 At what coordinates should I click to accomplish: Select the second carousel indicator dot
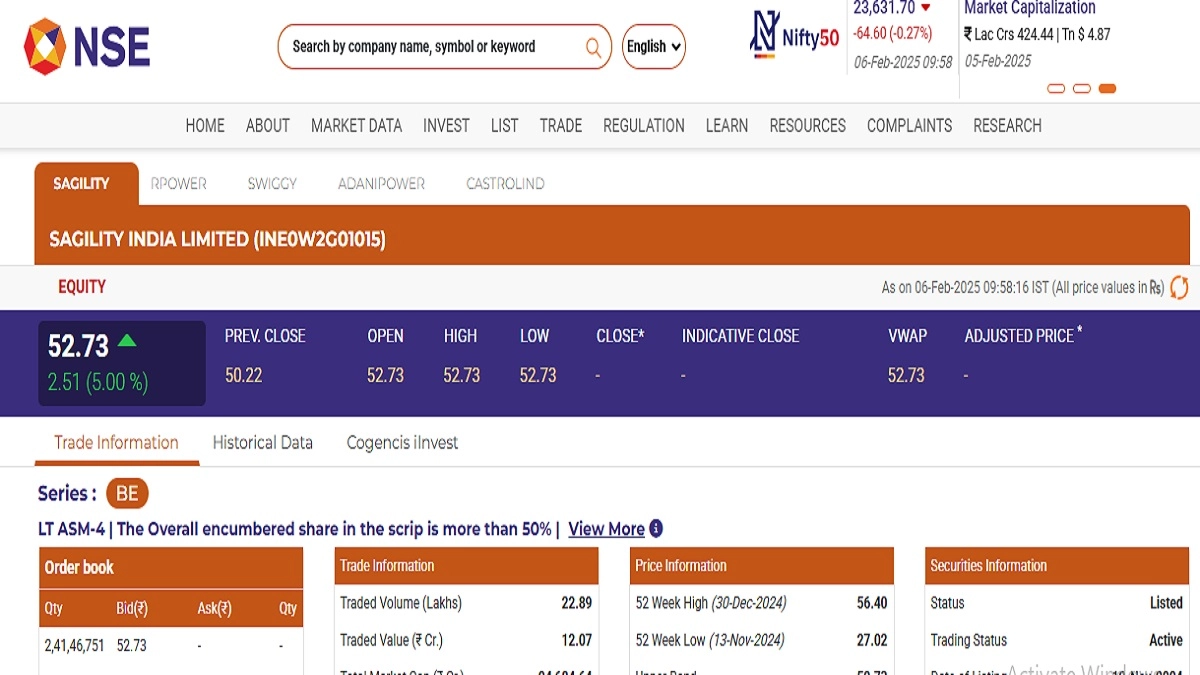[x=1081, y=89]
